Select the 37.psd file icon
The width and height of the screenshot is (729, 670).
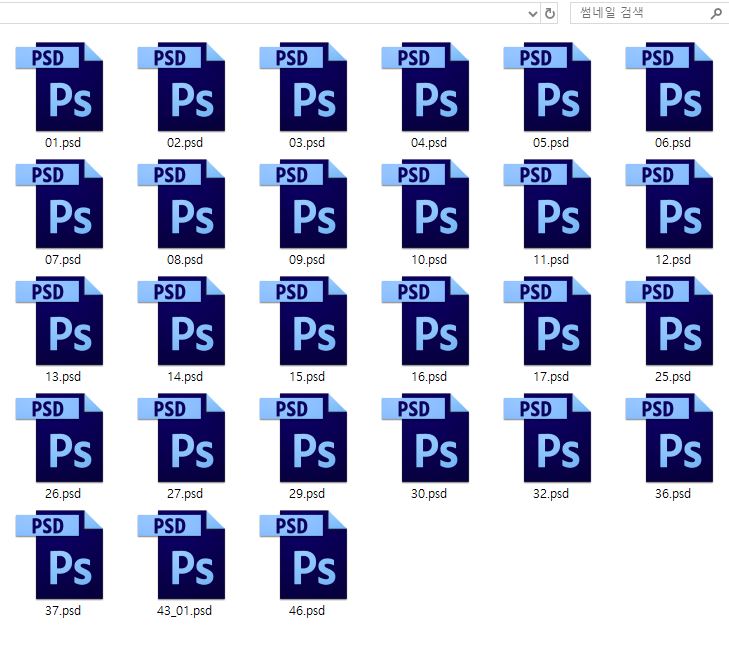tap(59, 555)
